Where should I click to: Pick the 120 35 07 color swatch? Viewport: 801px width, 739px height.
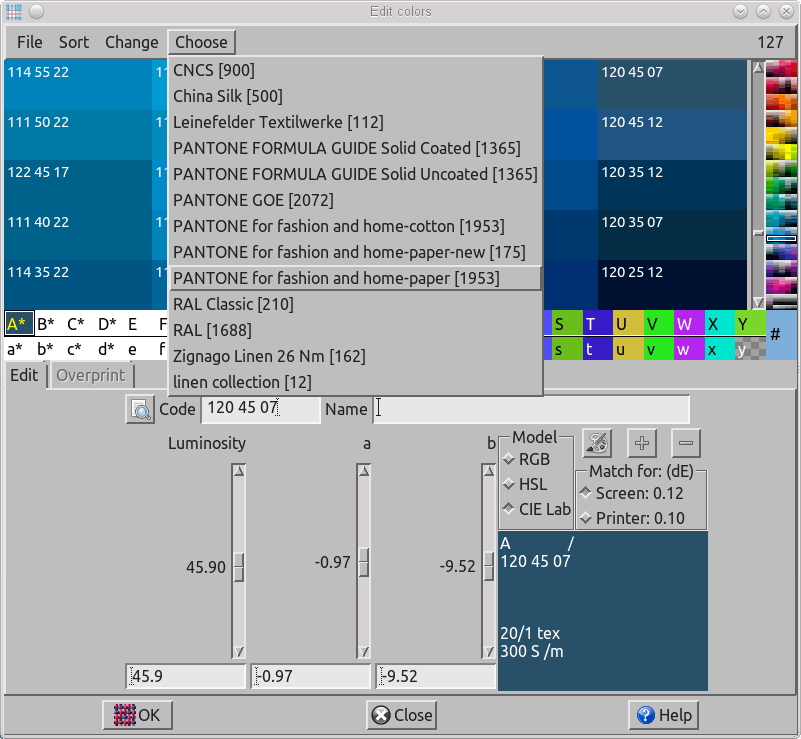[x=672, y=235]
